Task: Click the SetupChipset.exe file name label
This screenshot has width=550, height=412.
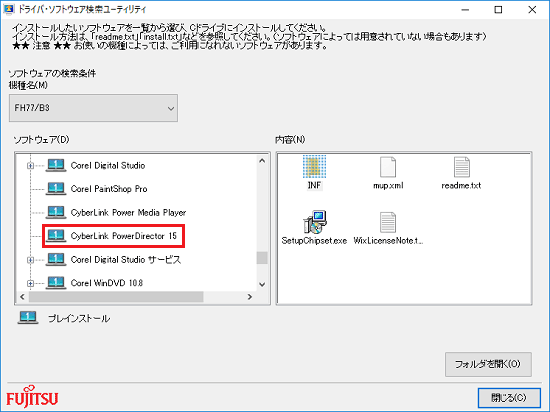Action: [x=314, y=241]
